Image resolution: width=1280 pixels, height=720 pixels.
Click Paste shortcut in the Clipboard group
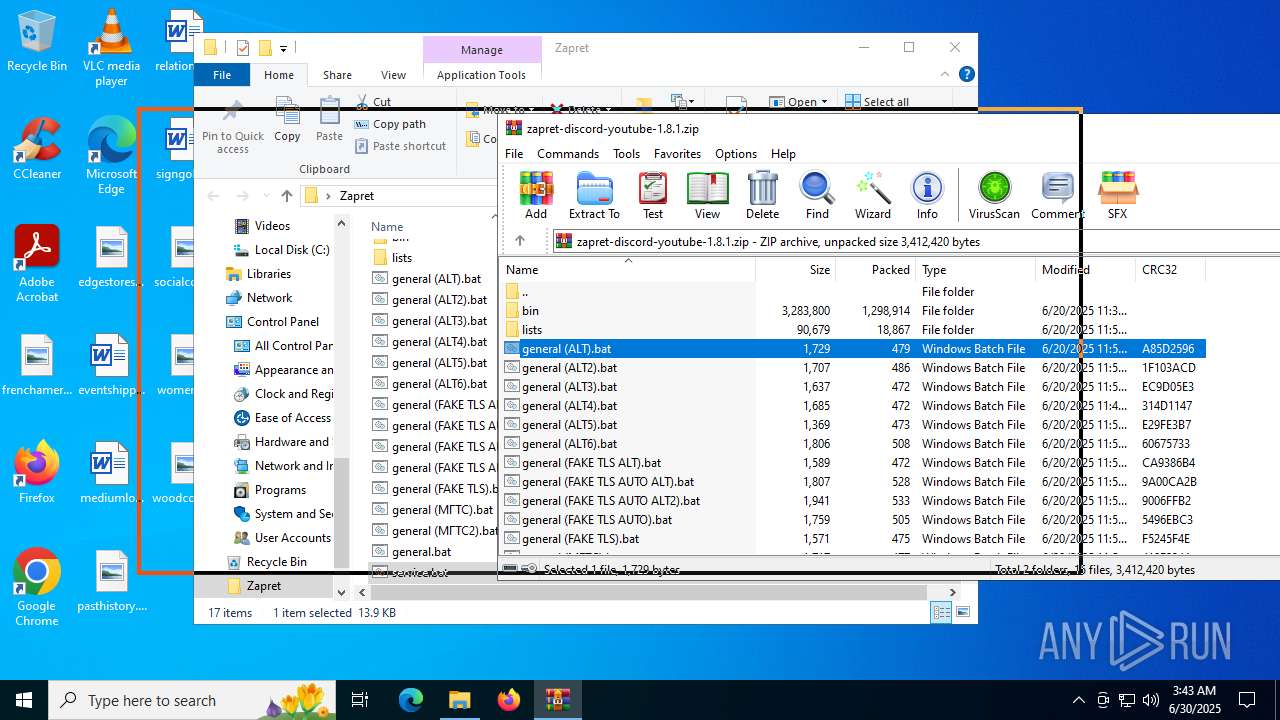400,146
